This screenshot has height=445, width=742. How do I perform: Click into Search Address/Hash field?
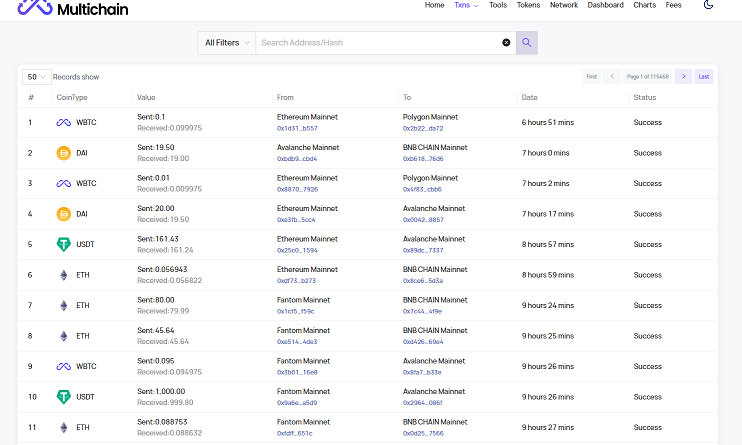coord(376,43)
